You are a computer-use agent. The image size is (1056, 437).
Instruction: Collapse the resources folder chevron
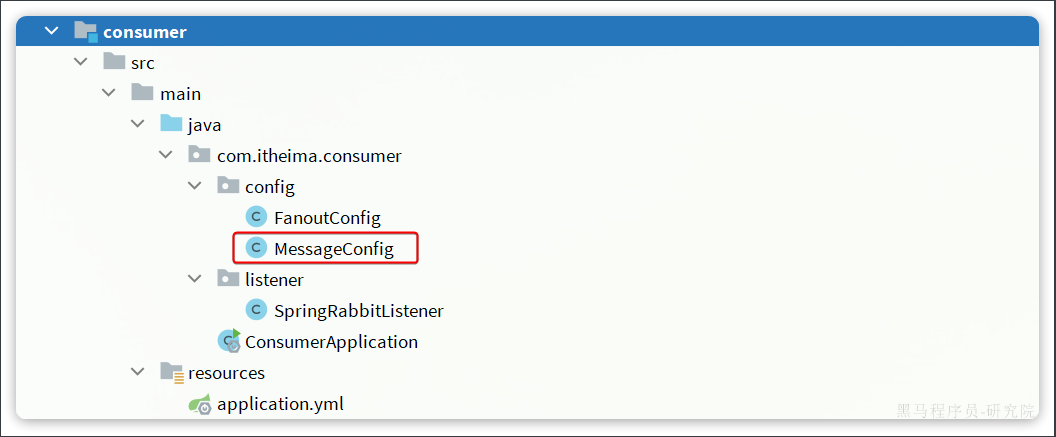coord(137,372)
